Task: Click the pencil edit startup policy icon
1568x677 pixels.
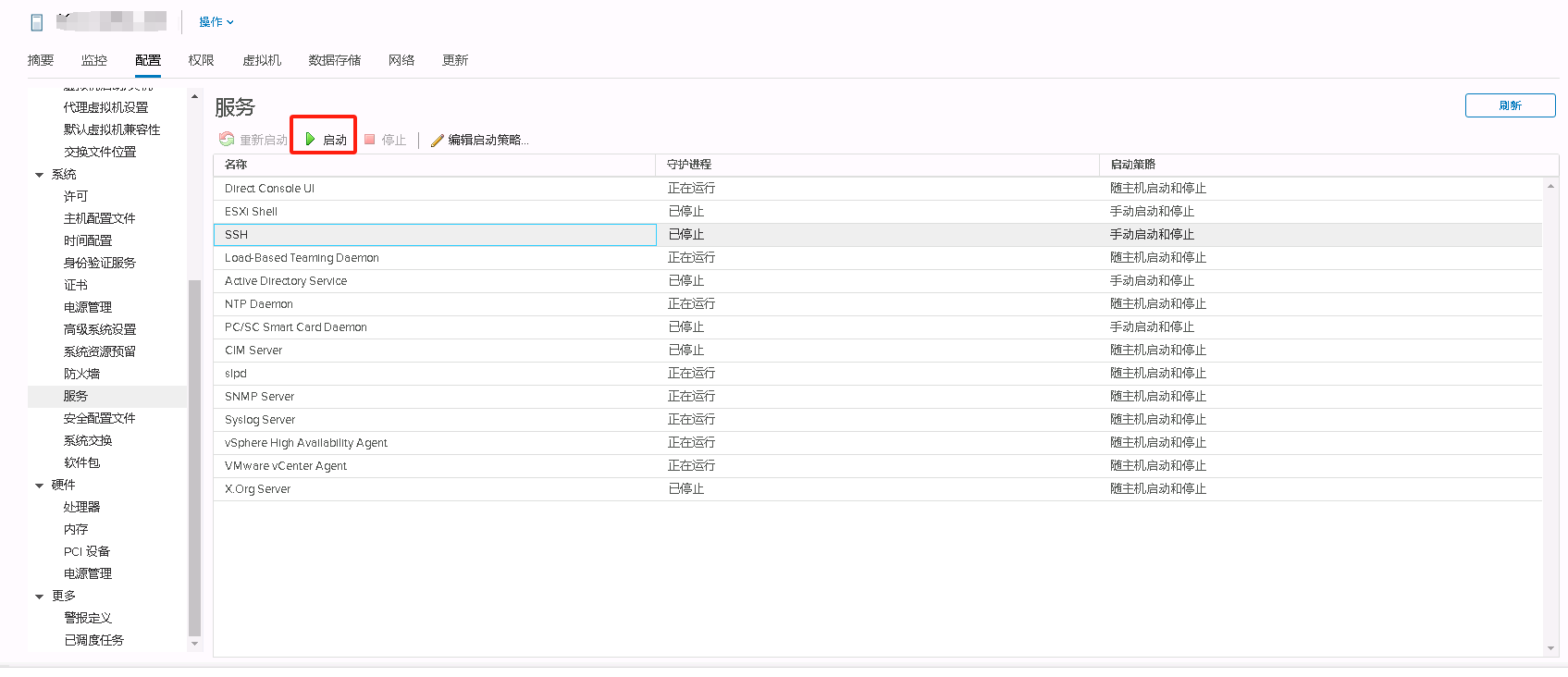Action: (437, 141)
